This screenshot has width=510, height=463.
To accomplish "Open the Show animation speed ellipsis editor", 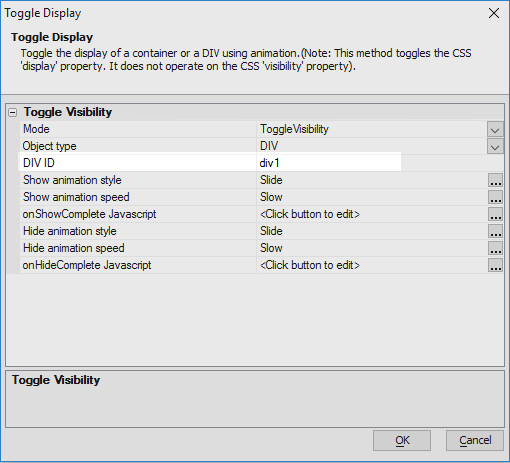I will coord(495,197).
